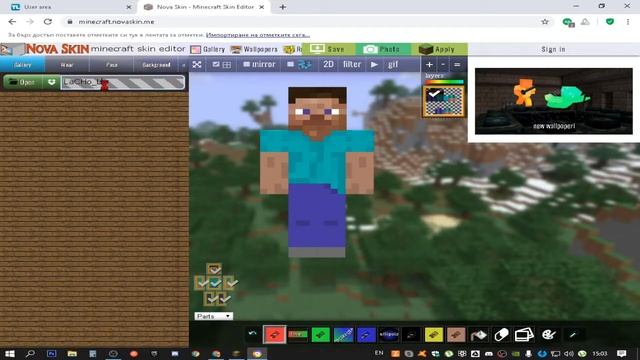Open the Windows Start menu

coord(10,353)
